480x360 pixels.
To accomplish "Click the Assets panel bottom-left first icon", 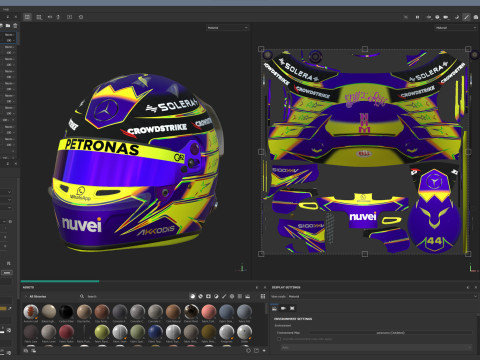I will click(26, 350).
